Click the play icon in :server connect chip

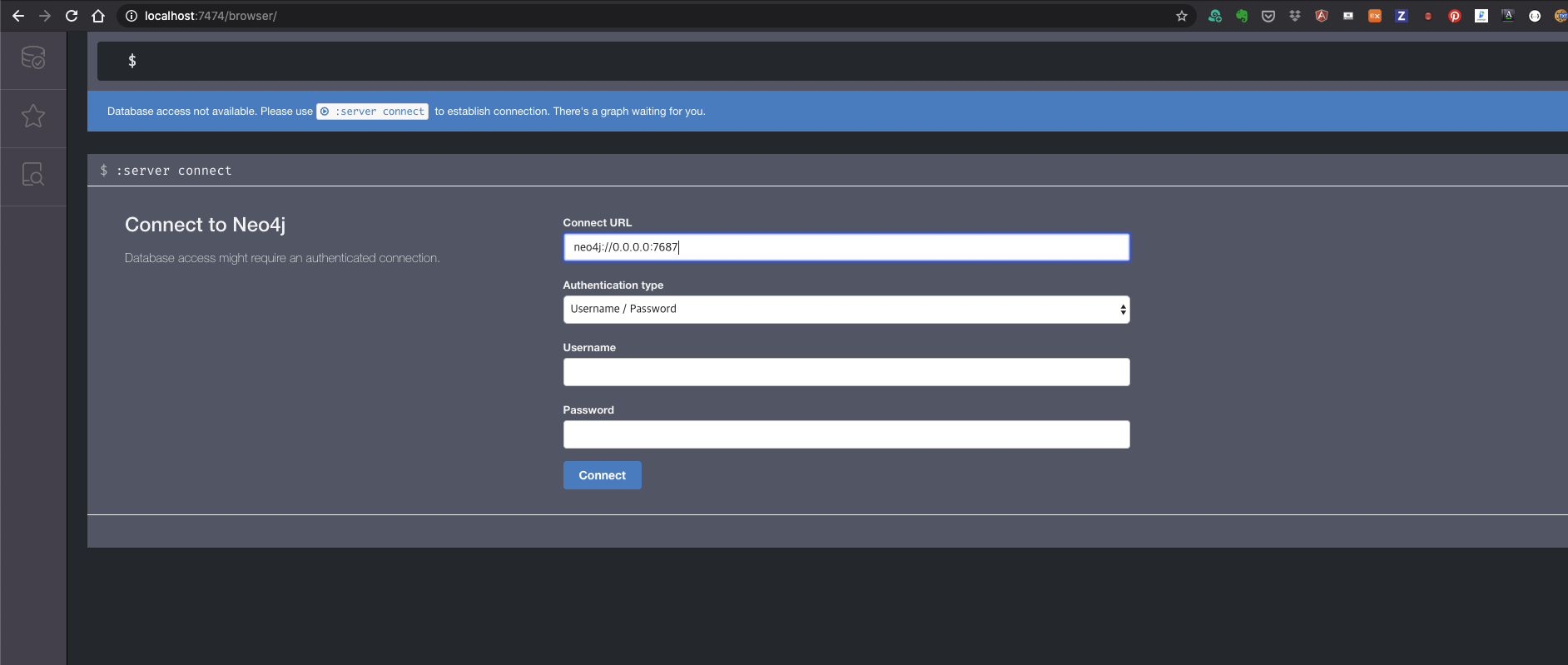(x=325, y=112)
